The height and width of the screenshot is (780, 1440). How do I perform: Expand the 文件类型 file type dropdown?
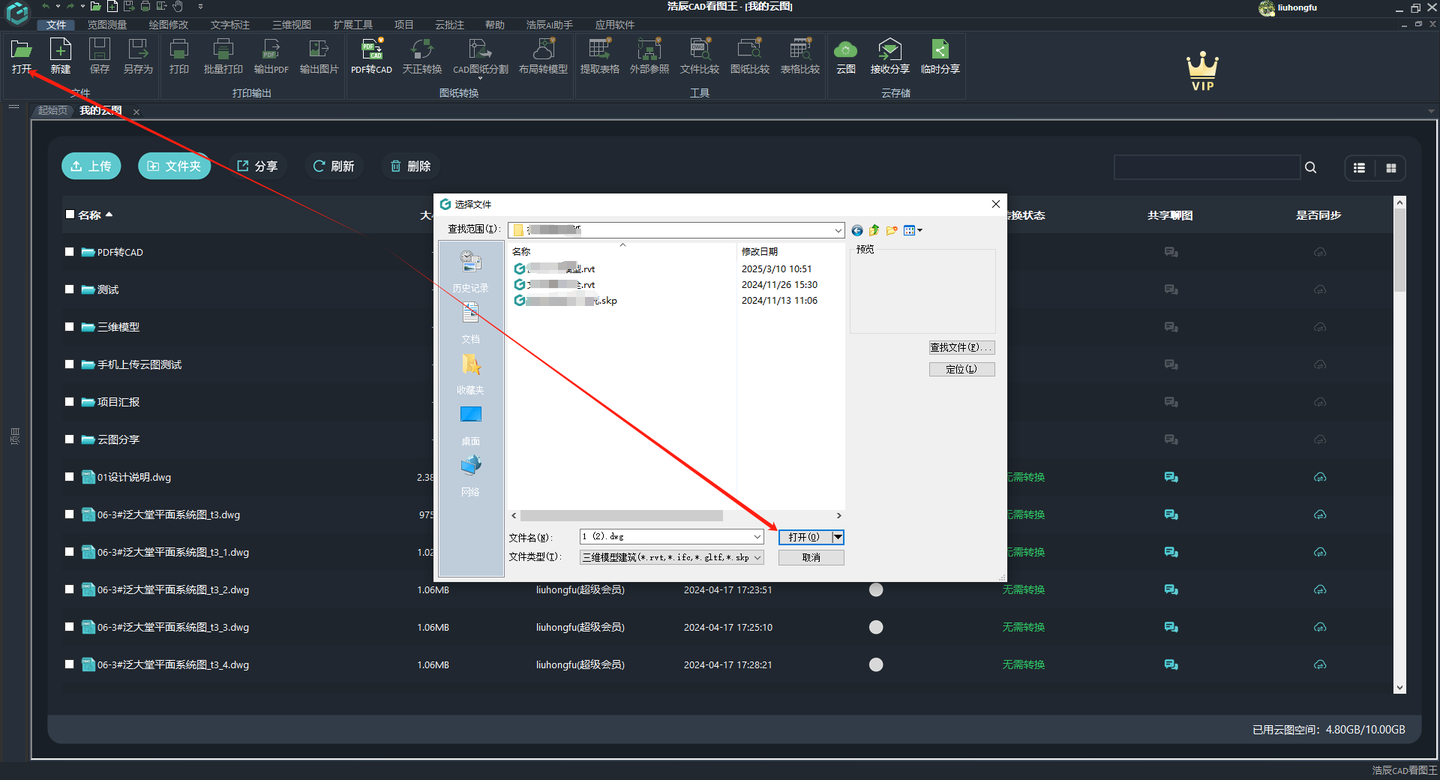[x=757, y=557]
